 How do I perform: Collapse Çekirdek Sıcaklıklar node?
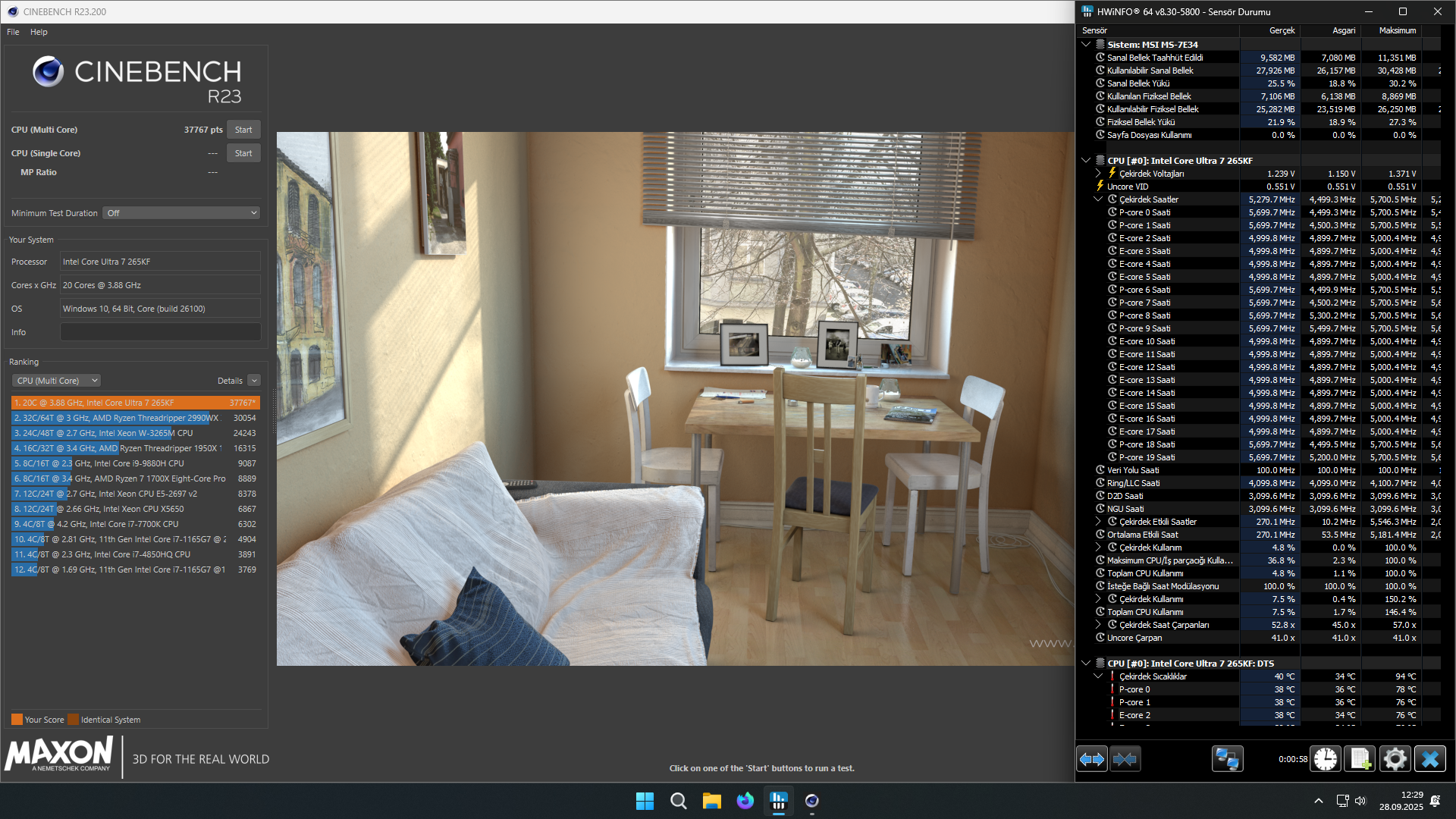[1098, 676]
